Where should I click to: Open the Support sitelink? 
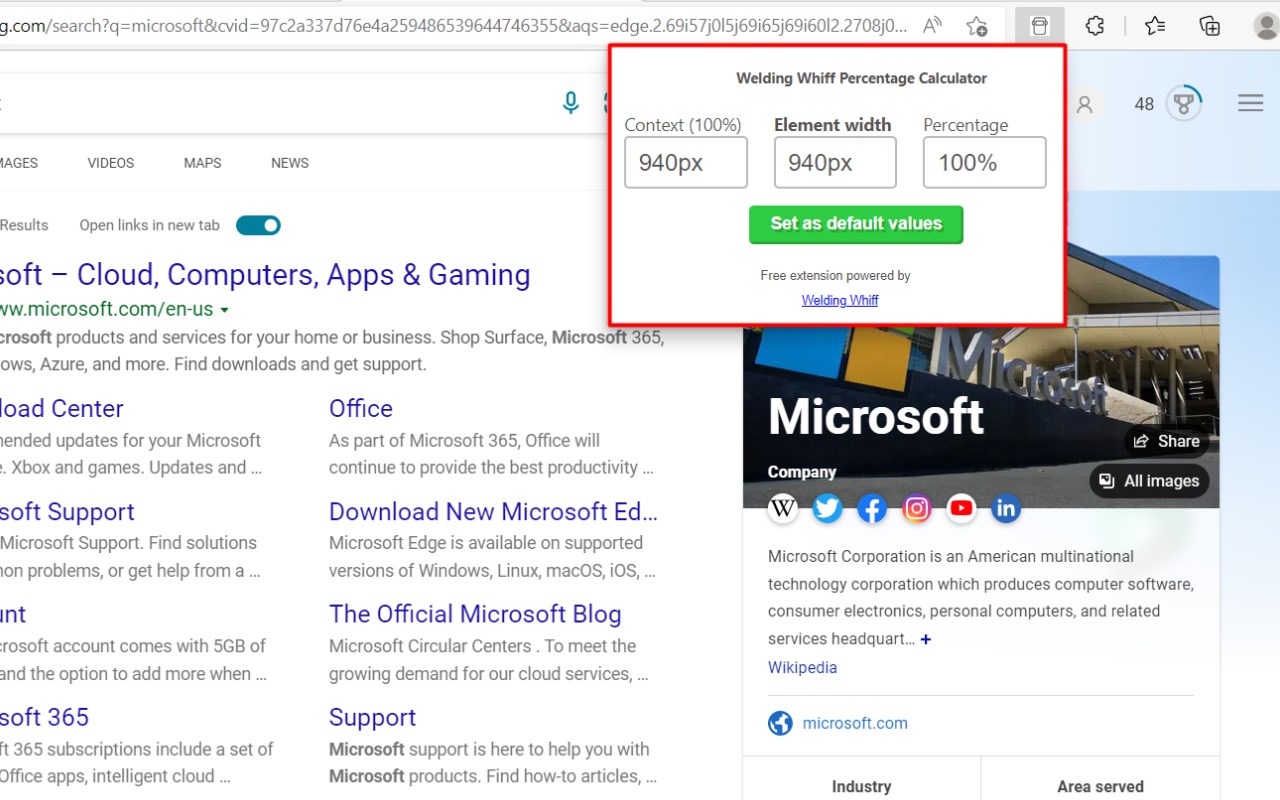(x=372, y=718)
